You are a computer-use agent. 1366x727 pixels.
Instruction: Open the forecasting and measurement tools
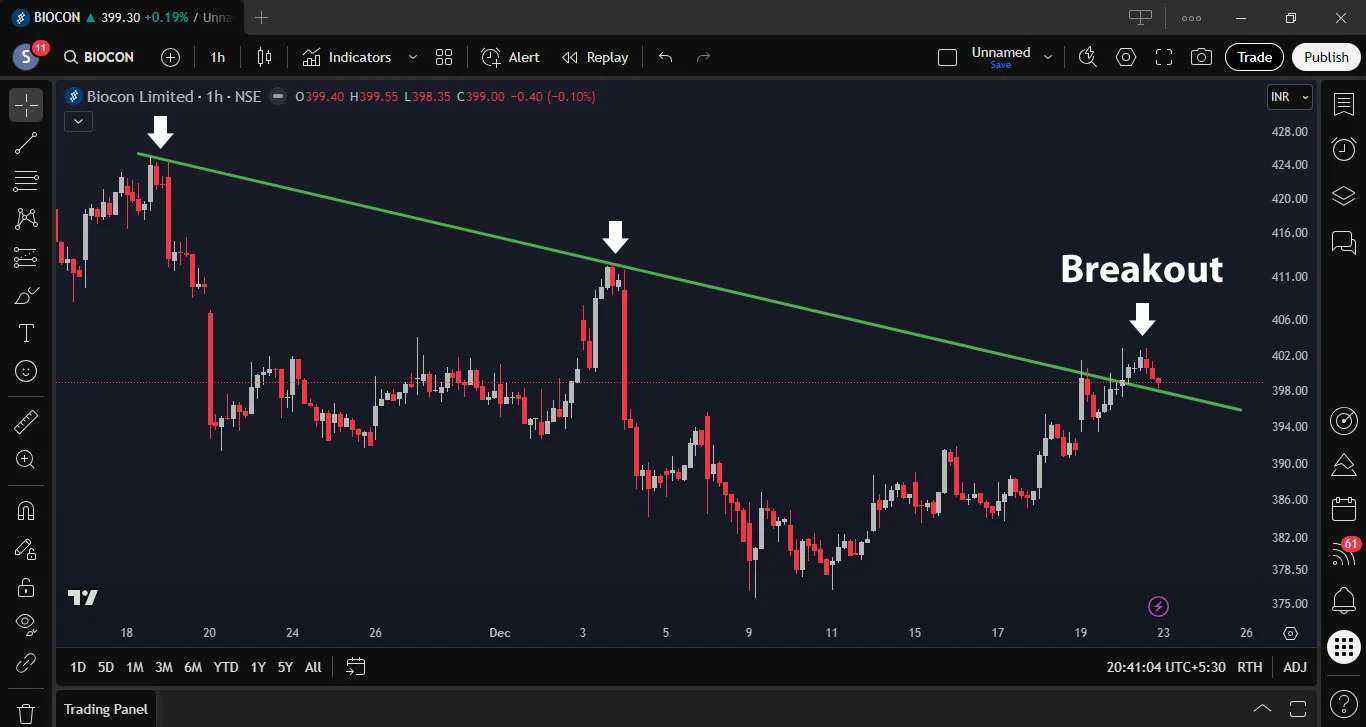(x=26, y=257)
